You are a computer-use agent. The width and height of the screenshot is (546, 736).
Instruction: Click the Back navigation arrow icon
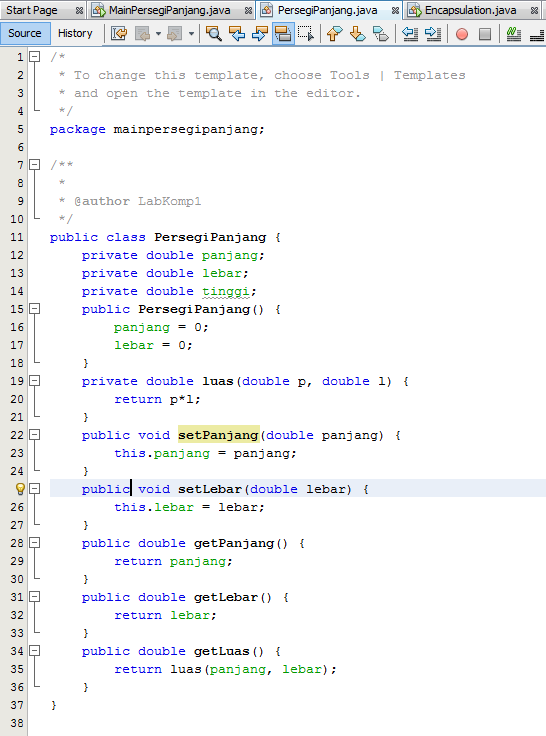(x=142, y=33)
